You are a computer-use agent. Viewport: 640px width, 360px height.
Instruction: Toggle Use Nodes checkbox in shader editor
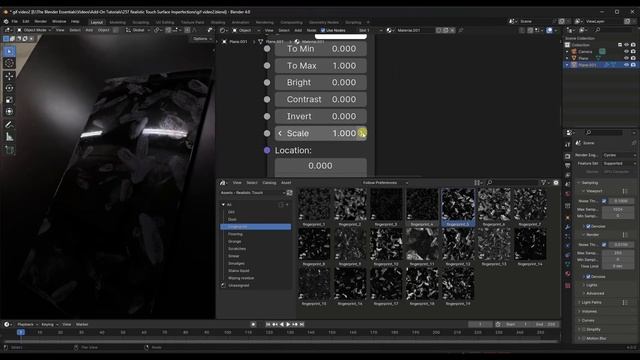point(323,30)
